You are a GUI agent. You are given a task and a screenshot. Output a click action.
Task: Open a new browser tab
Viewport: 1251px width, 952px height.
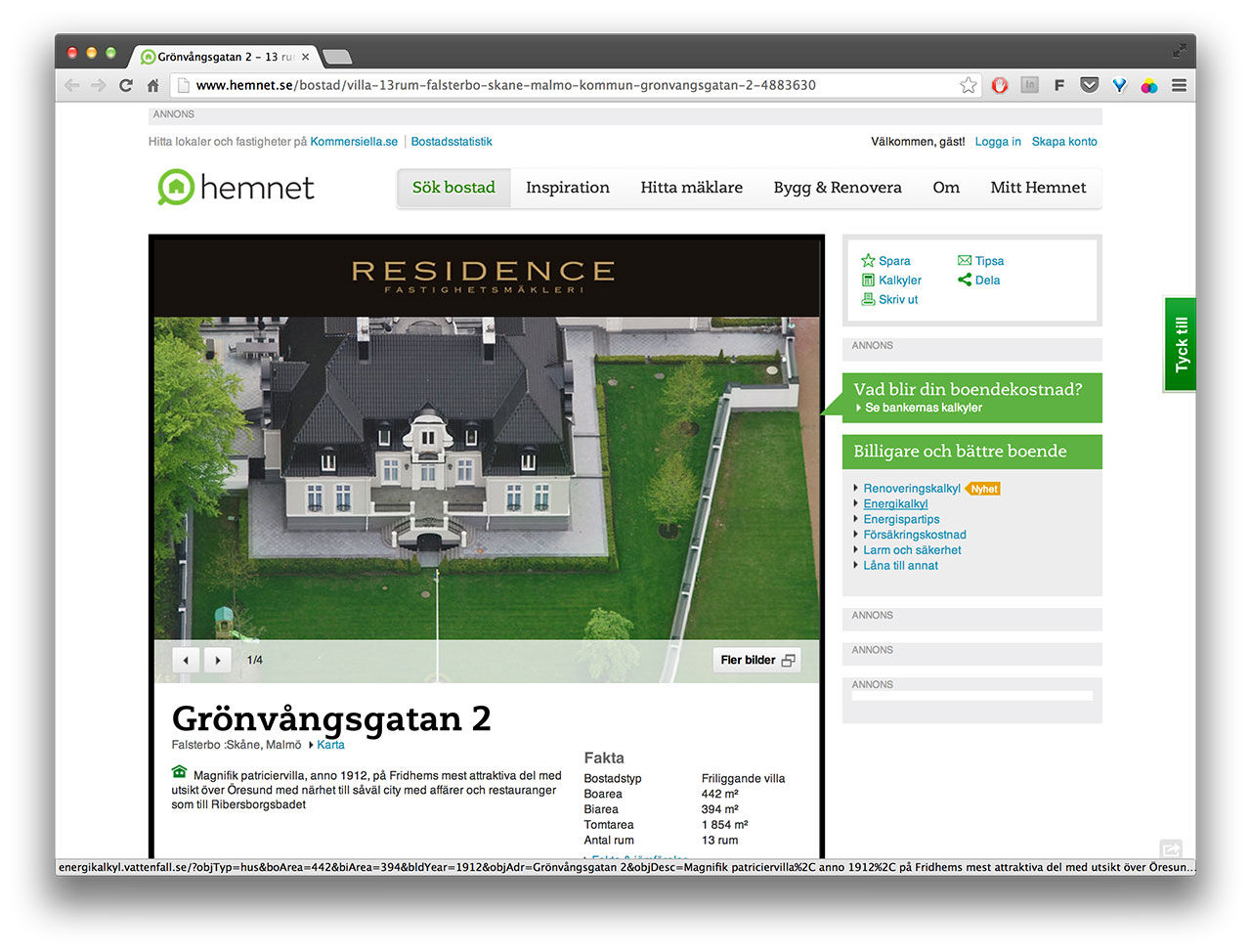point(336,57)
